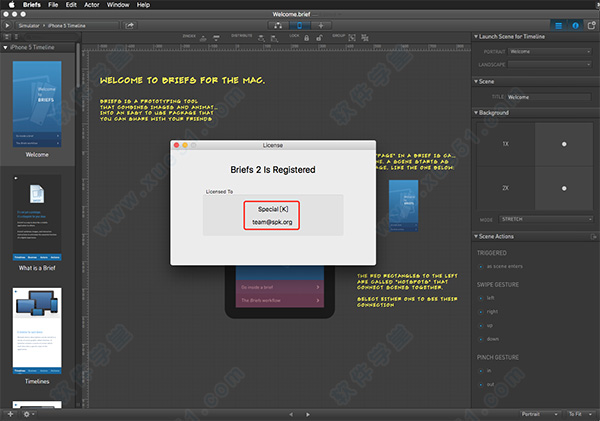This screenshot has height=421, width=600.
Task: Click the grid view icon above scene list
Action: point(7,37)
